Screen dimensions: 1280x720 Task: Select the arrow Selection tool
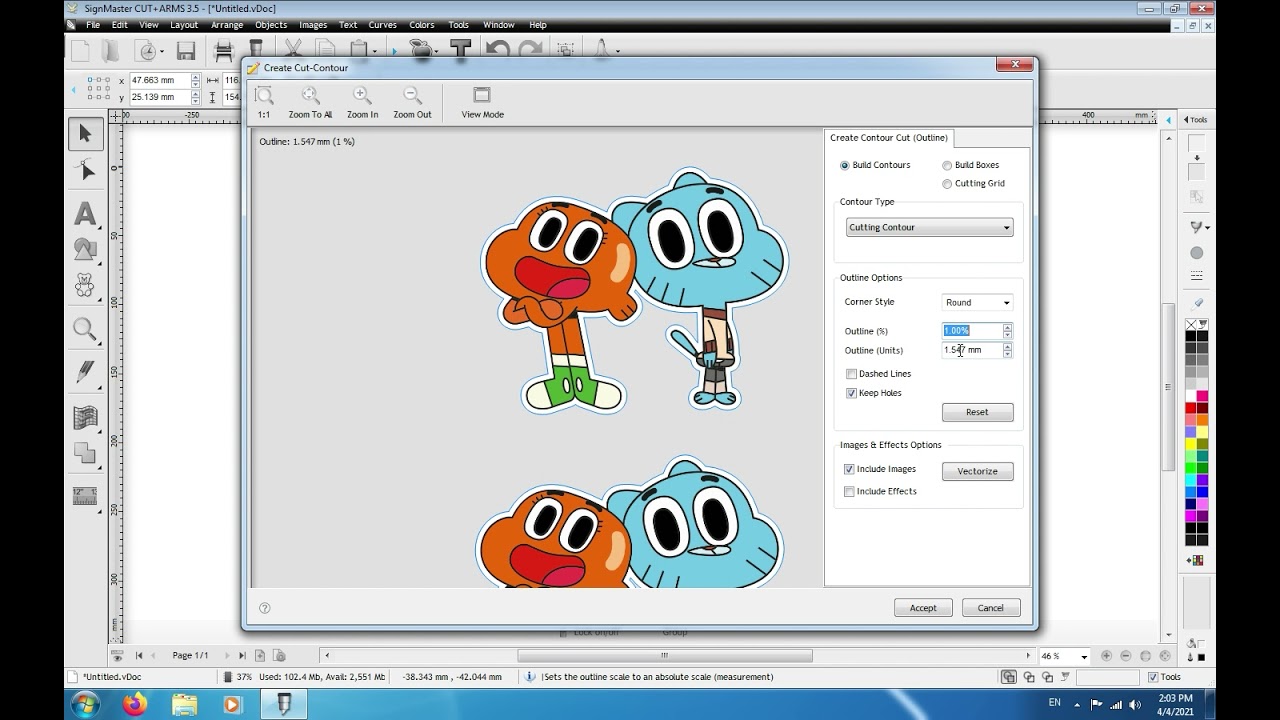(86, 133)
